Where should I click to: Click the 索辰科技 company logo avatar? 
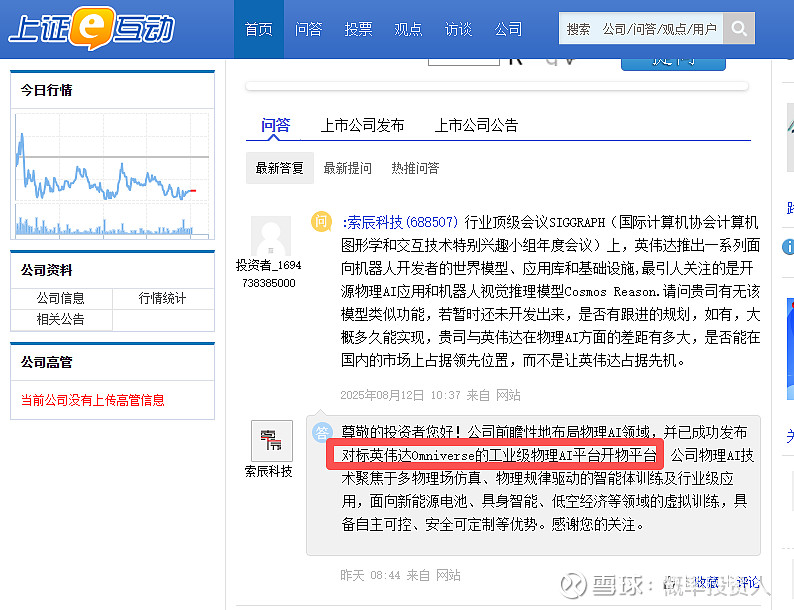tap(272, 440)
